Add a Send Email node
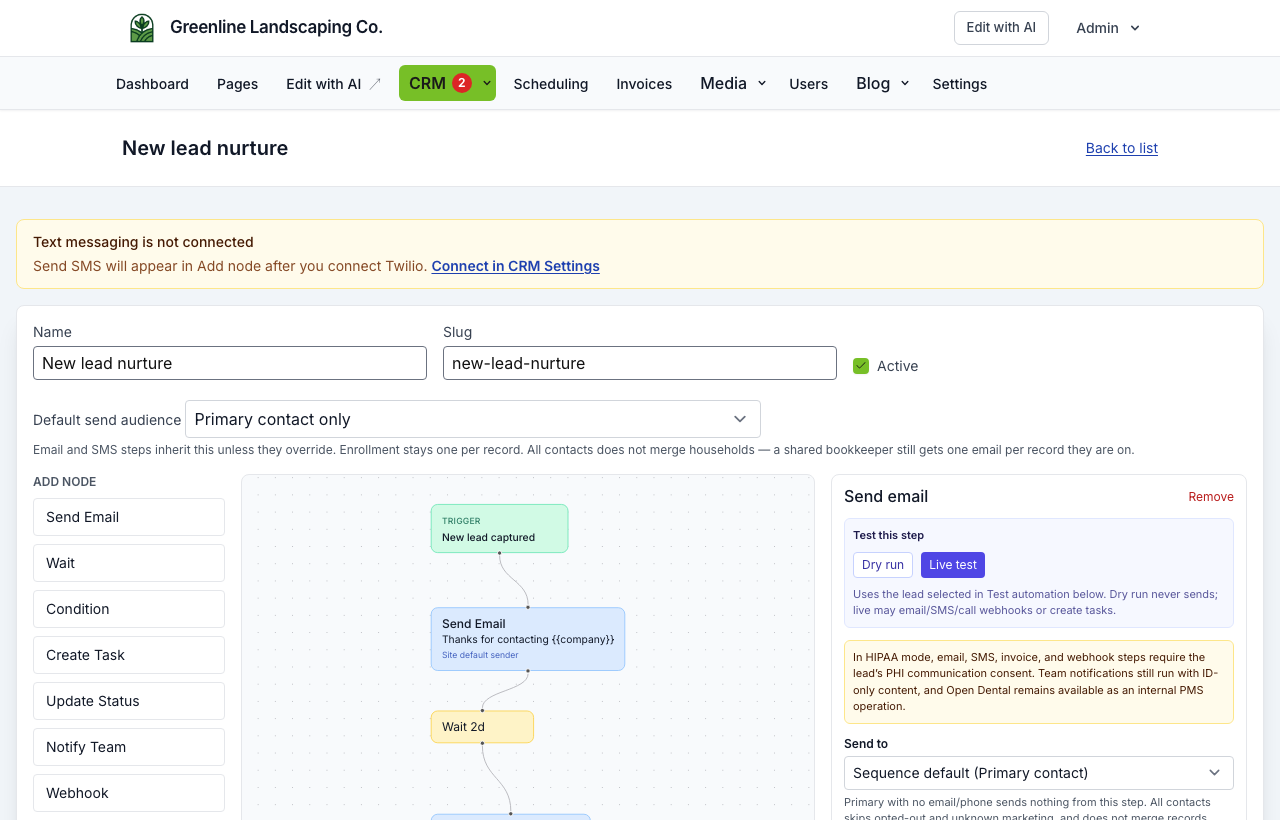The width and height of the screenshot is (1280, 820). coord(129,517)
